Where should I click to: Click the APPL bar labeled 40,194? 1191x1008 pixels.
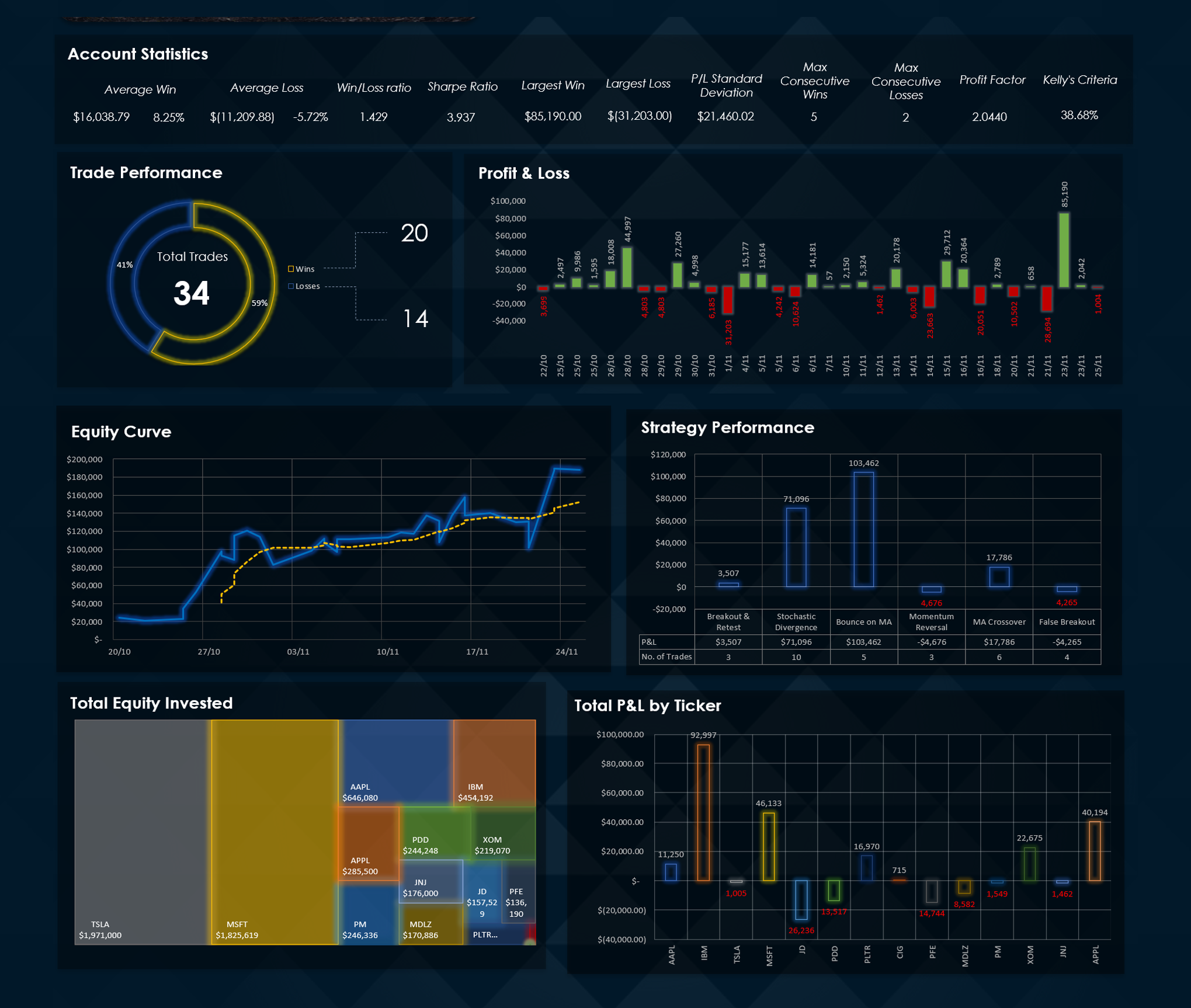tap(1095, 851)
